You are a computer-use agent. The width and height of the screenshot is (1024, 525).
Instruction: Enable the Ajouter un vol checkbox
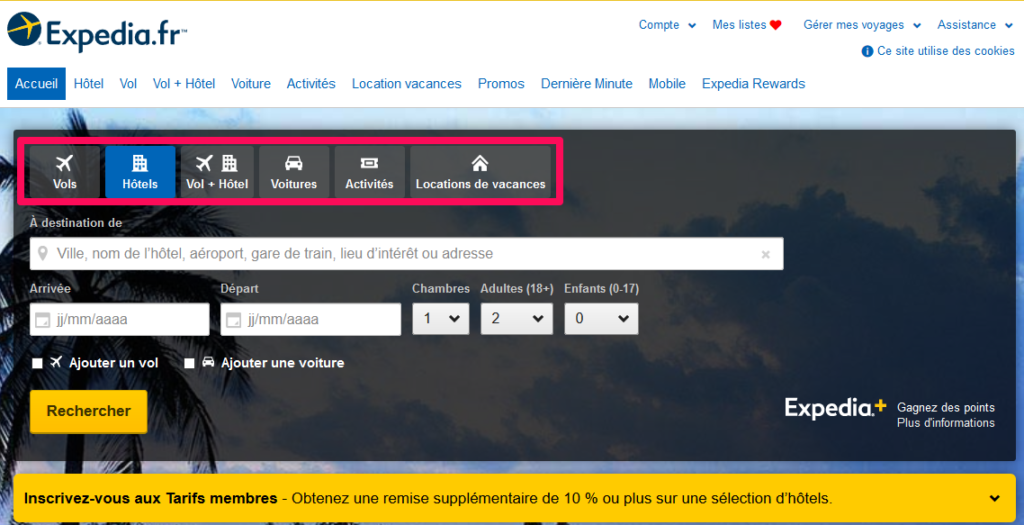[x=37, y=363]
